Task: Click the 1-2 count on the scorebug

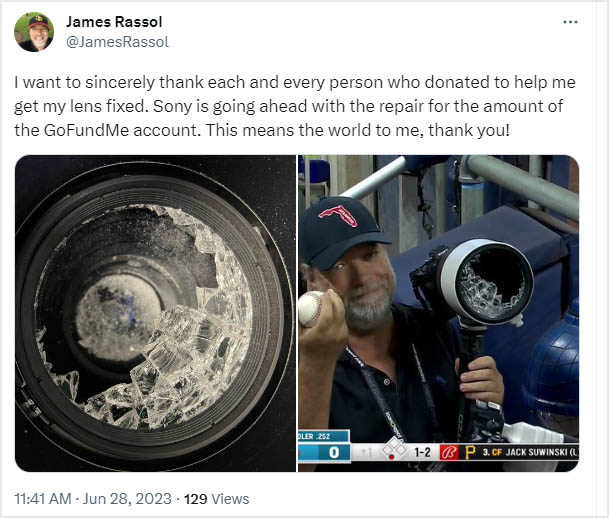Action: pyautogui.click(x=422, y=452)
